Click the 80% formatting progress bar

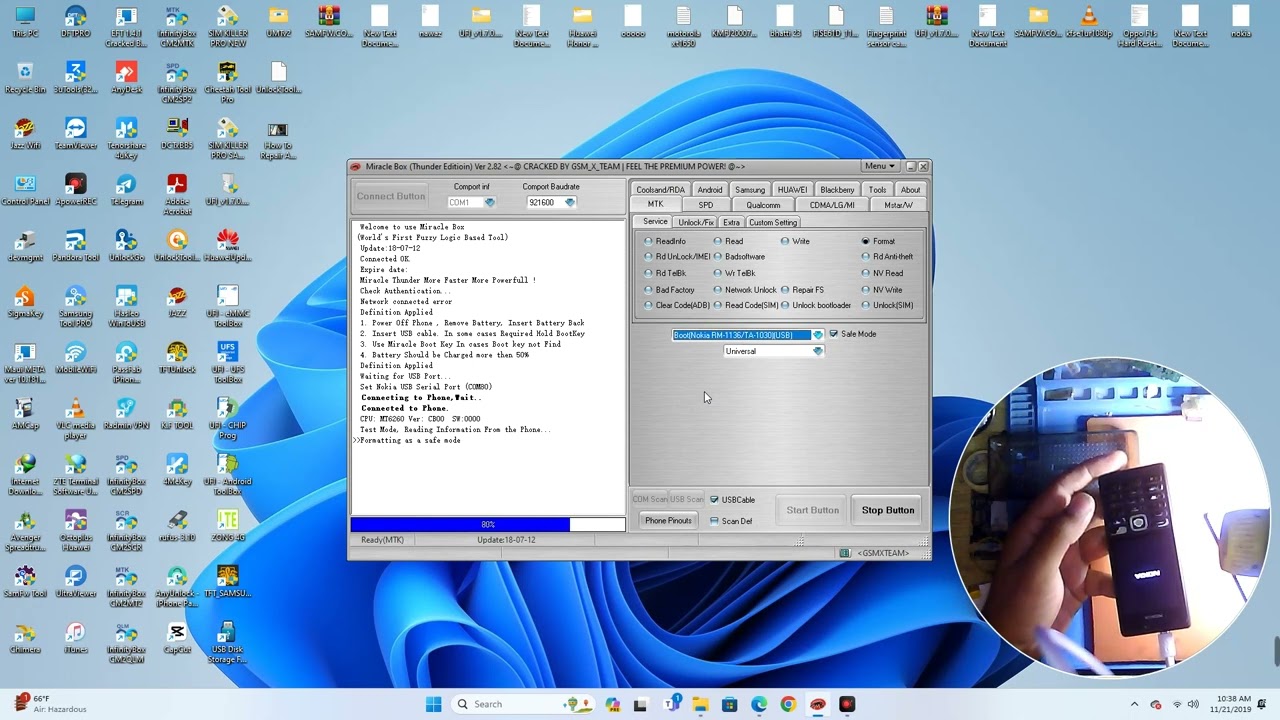[x=488, y=525]
